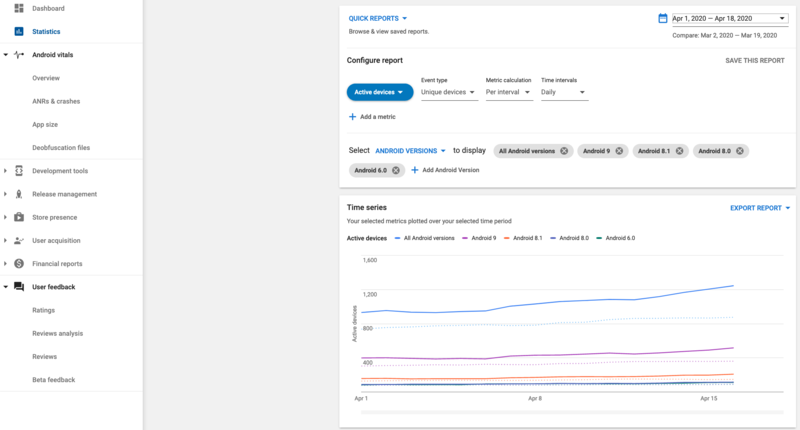Open Deobfuscation files page
Image resolution: width=800 pixels, height=430 pixels.
(x=61, y=147)
